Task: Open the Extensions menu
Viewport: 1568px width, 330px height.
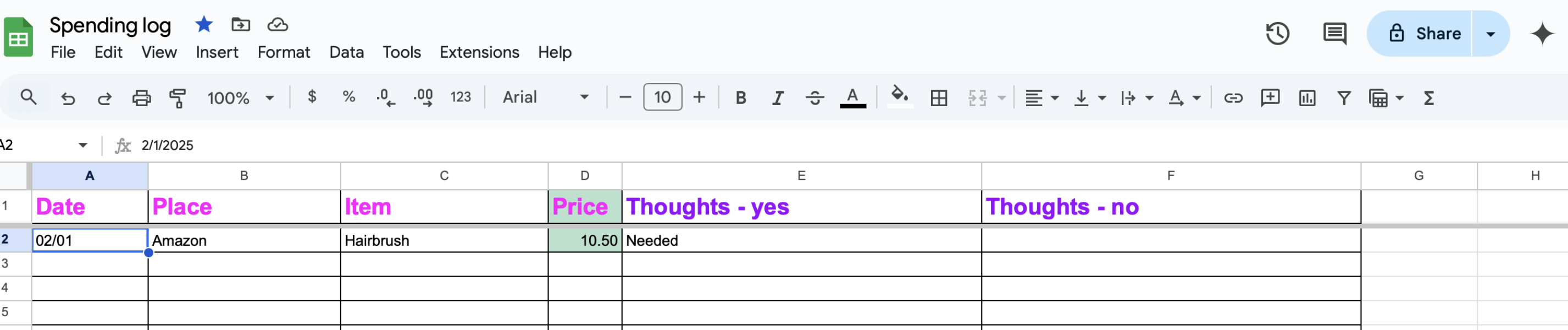Action: tap(479, 52)
